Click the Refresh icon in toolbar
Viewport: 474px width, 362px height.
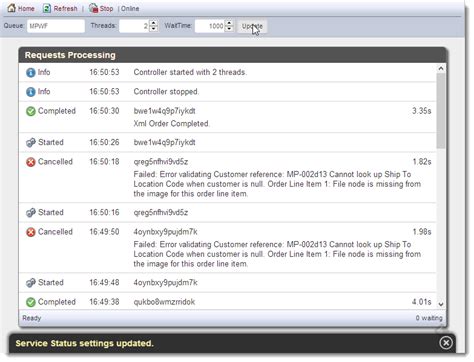[x=47, y=8]
